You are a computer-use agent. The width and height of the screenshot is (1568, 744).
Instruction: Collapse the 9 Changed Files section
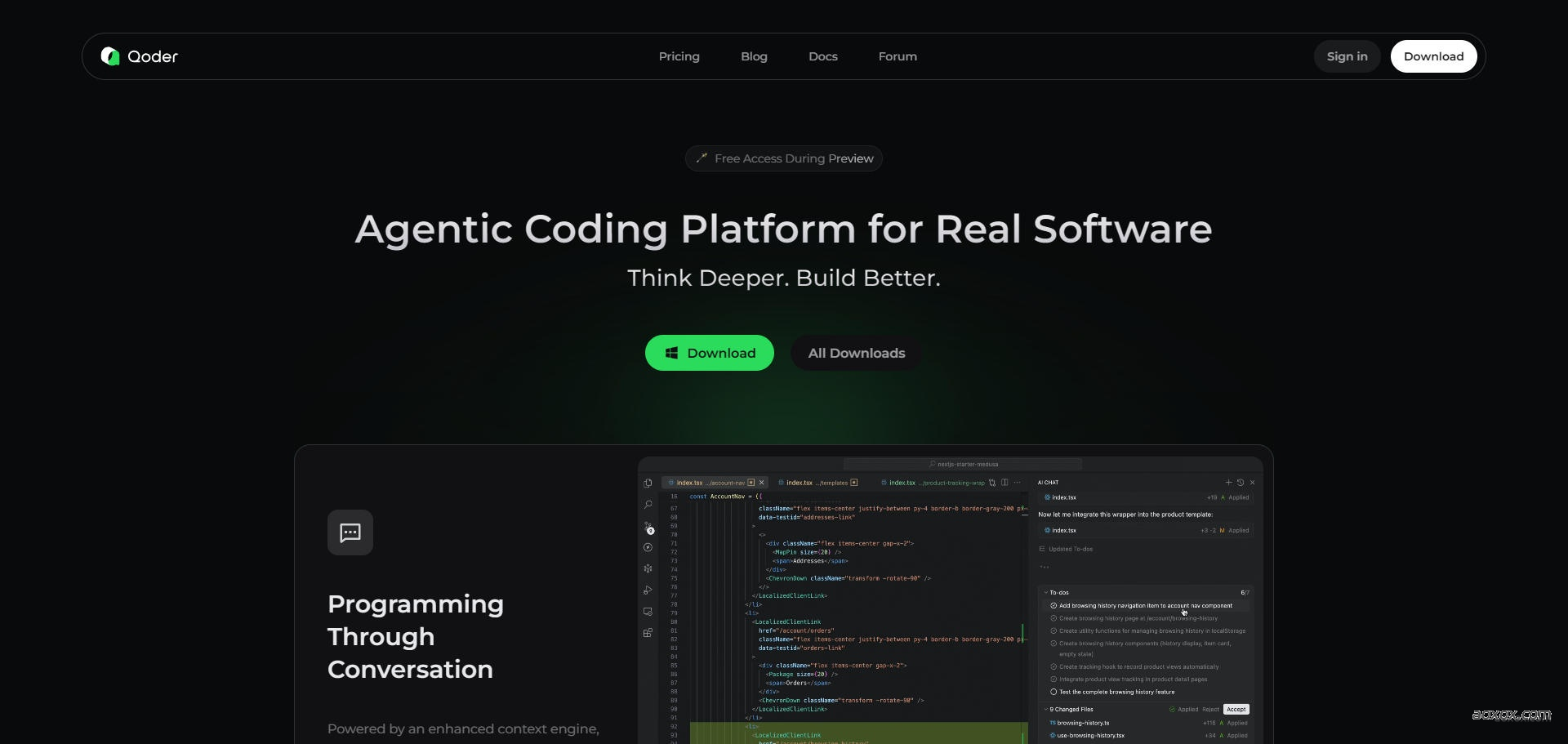(1045, 709)
